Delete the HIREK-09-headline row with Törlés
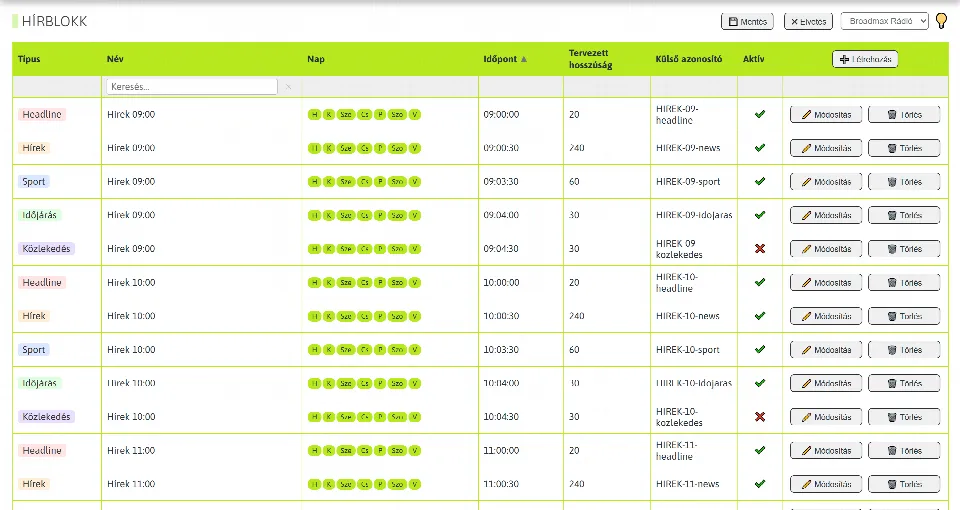 [x=904, y=114]
